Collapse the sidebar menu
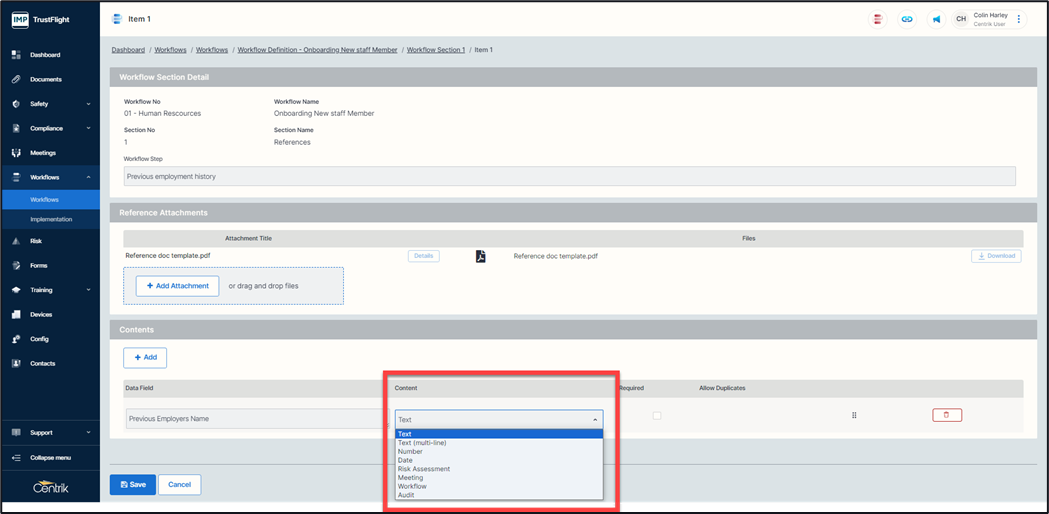This screenshot has height=514, width=1049. tap(50, 457)
